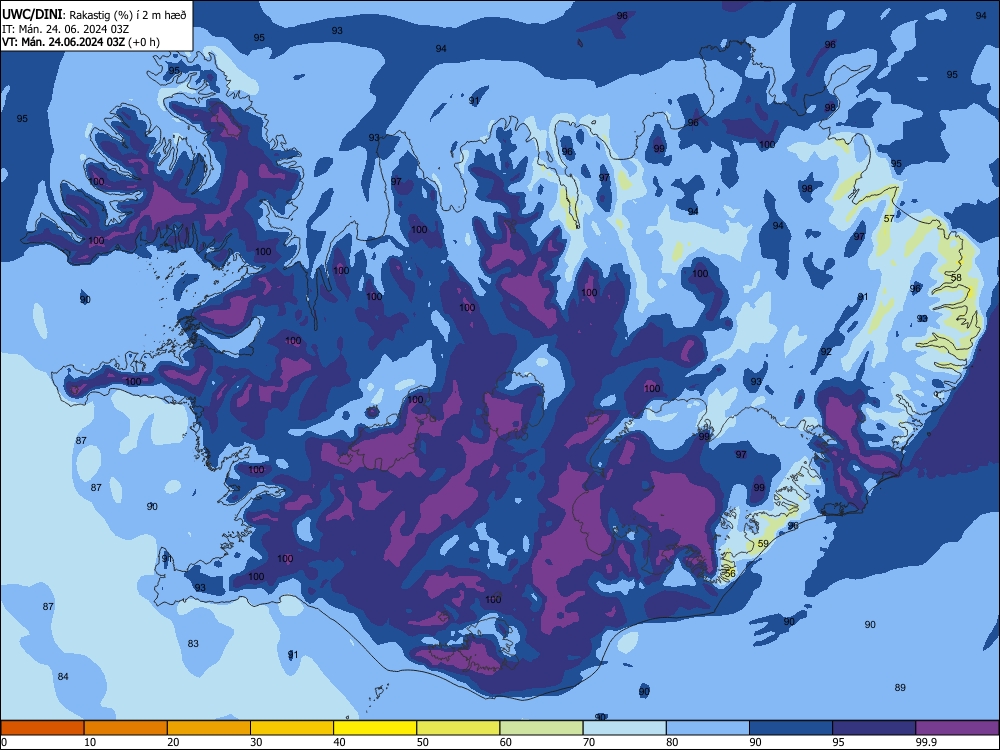Click the "30" legend tick label
The width and height of the screenshot is (1000, 750).
256,742
